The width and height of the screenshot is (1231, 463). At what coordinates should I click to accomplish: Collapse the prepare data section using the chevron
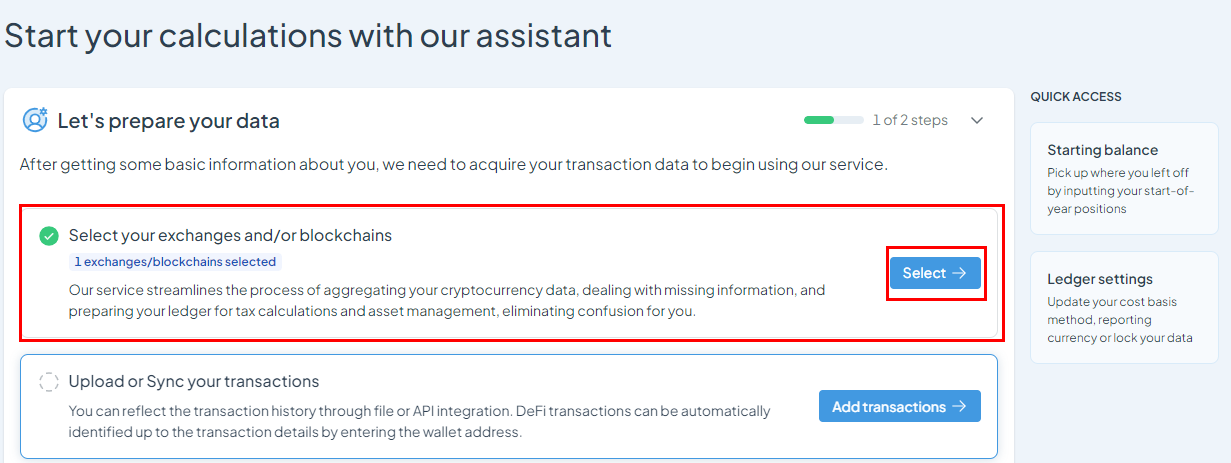[977, 120]
